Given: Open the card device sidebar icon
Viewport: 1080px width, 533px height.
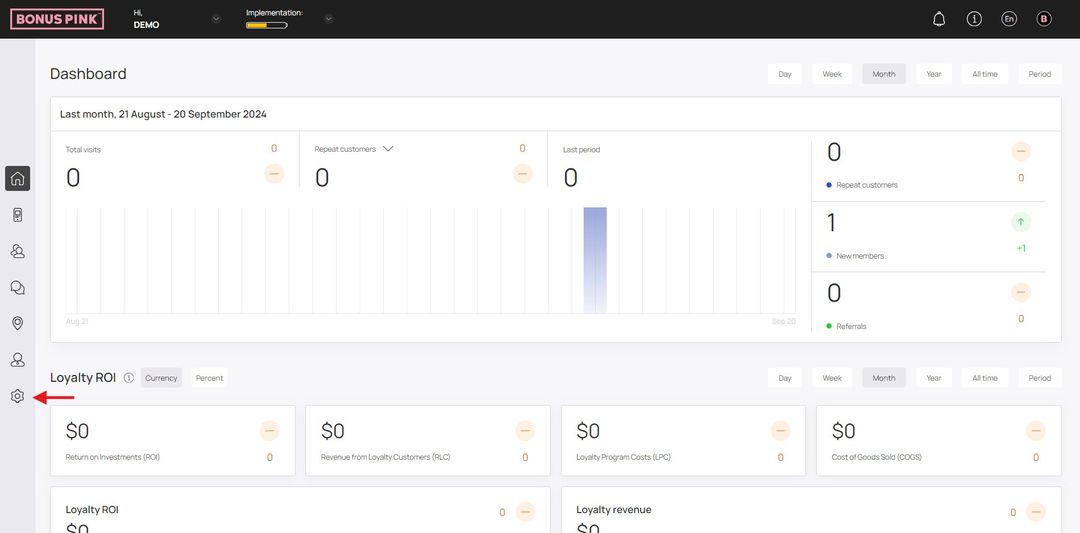Looking at the screenshot, I should tap(17, 215).
